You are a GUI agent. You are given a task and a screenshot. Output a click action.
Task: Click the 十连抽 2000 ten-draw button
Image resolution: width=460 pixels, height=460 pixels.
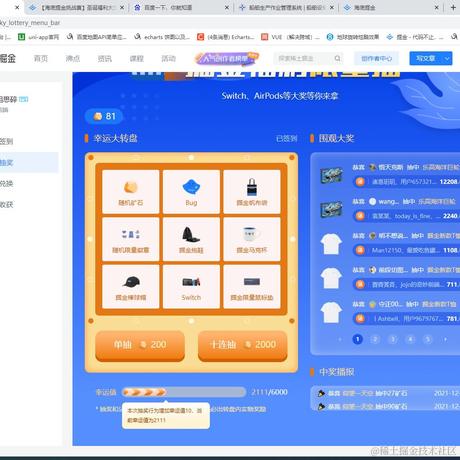click(243, 345)
